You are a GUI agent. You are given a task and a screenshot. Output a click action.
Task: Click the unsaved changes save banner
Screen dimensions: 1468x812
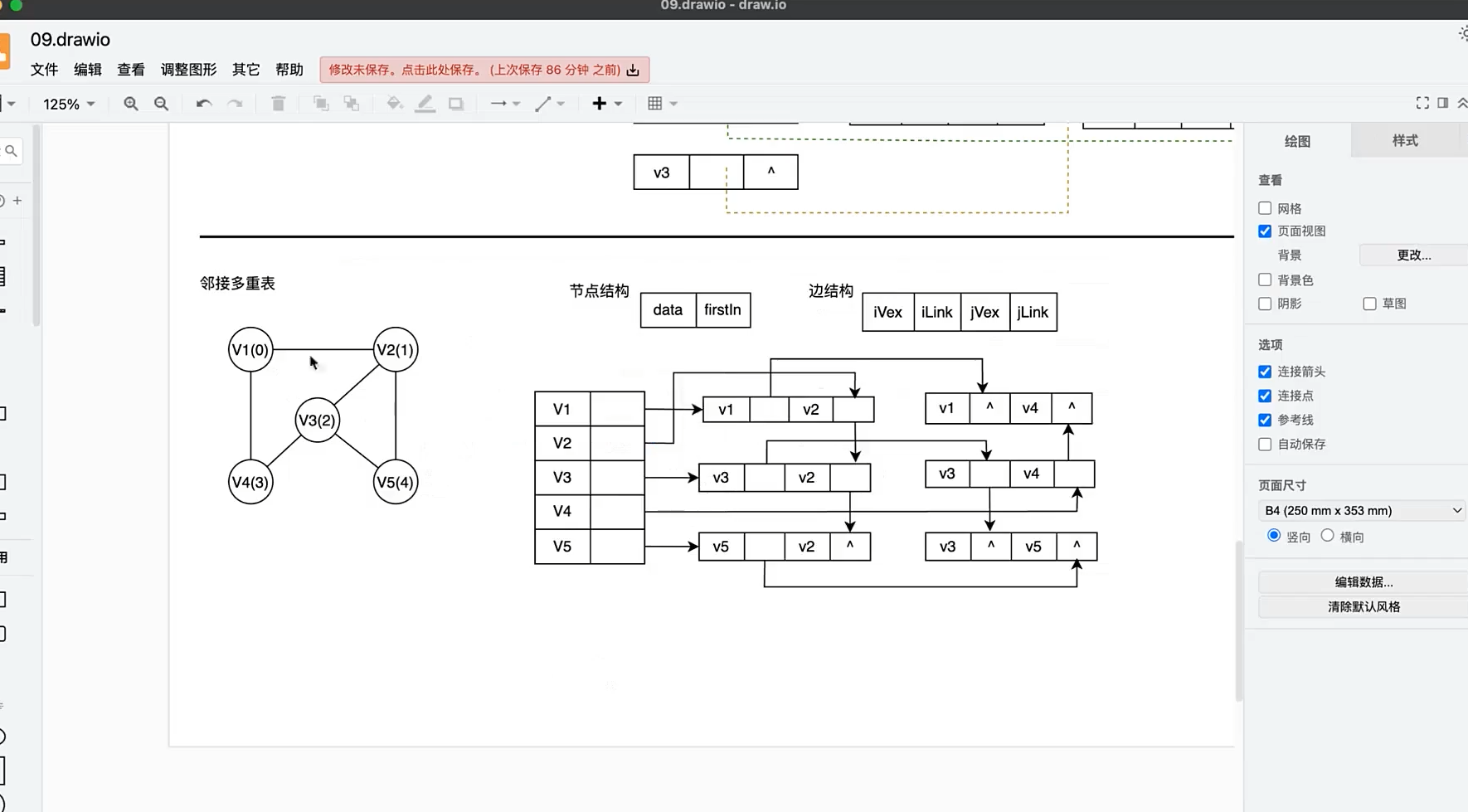484,70
